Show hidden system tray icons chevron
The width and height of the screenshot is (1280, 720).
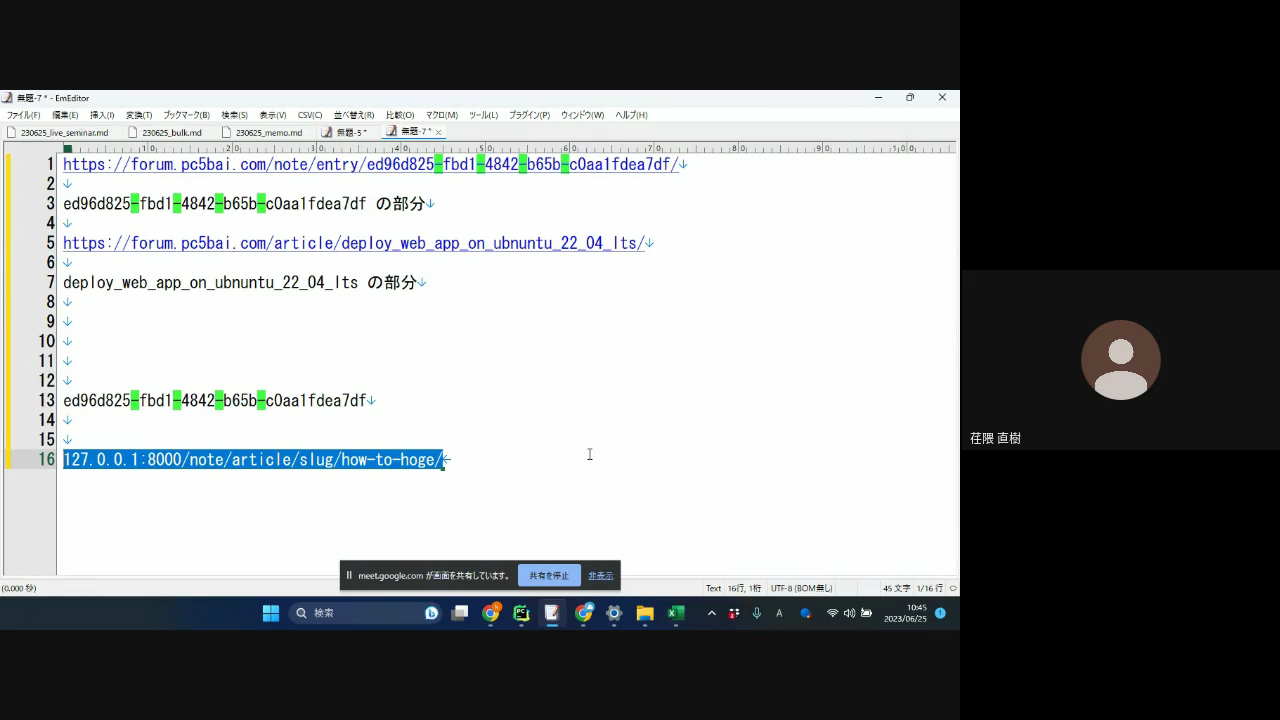click(x=711, y=613)
